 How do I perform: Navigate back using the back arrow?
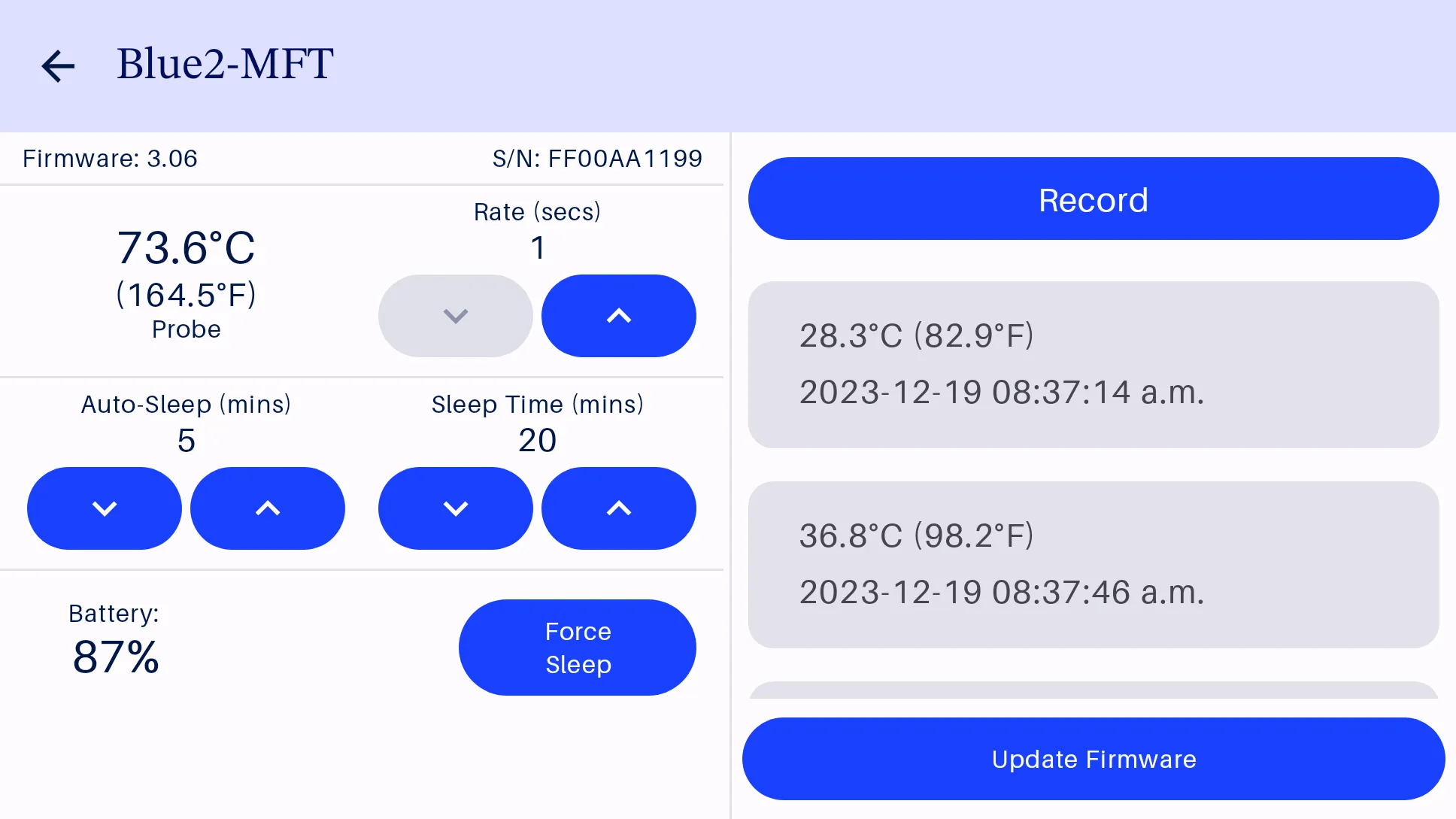click(58, 64)
